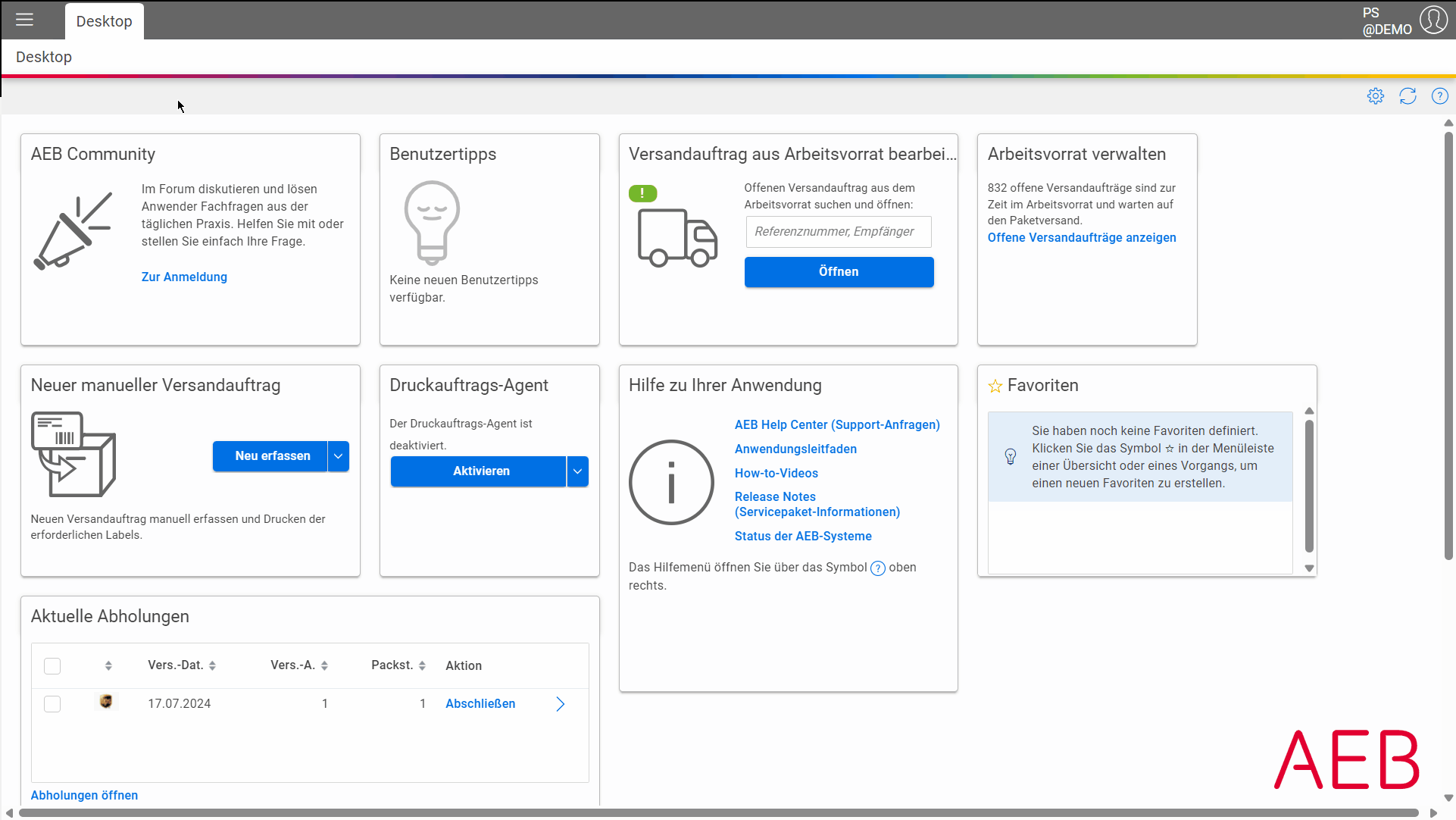Click the Öffnen button
Image resolution: width=1456 pixels, height=820 pixels.
pyautogui.click(x=839, y=272)
